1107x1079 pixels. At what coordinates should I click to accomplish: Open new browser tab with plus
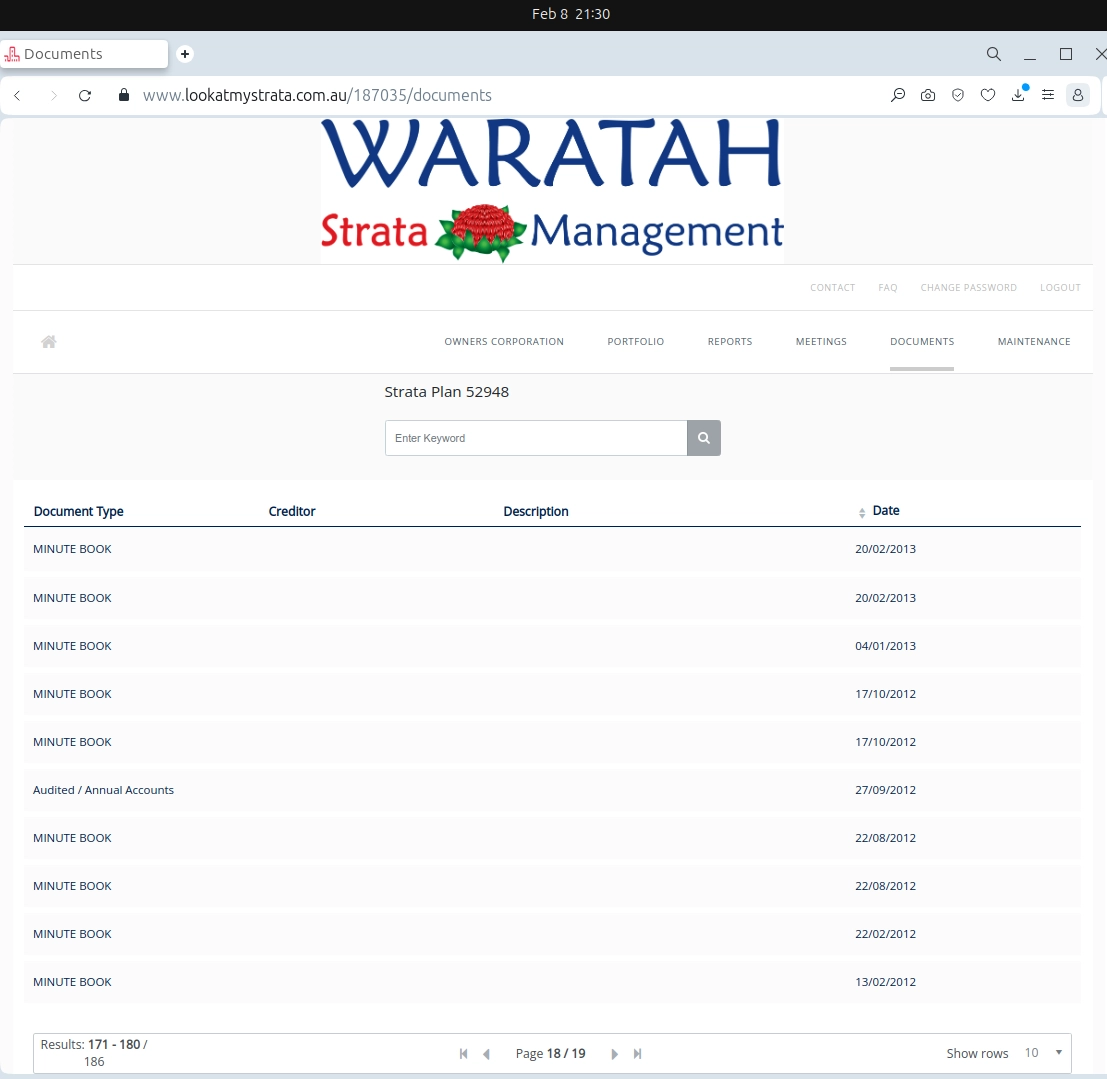(185, 54)
